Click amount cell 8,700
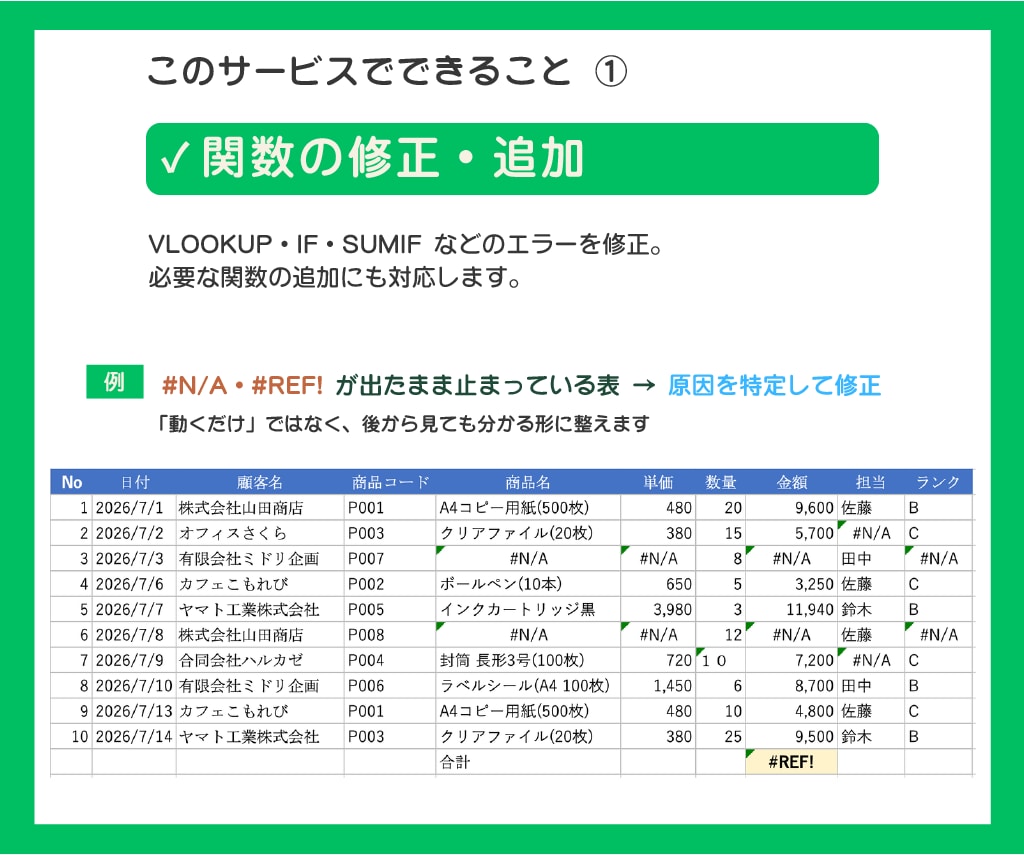 [x=792, y=686]
